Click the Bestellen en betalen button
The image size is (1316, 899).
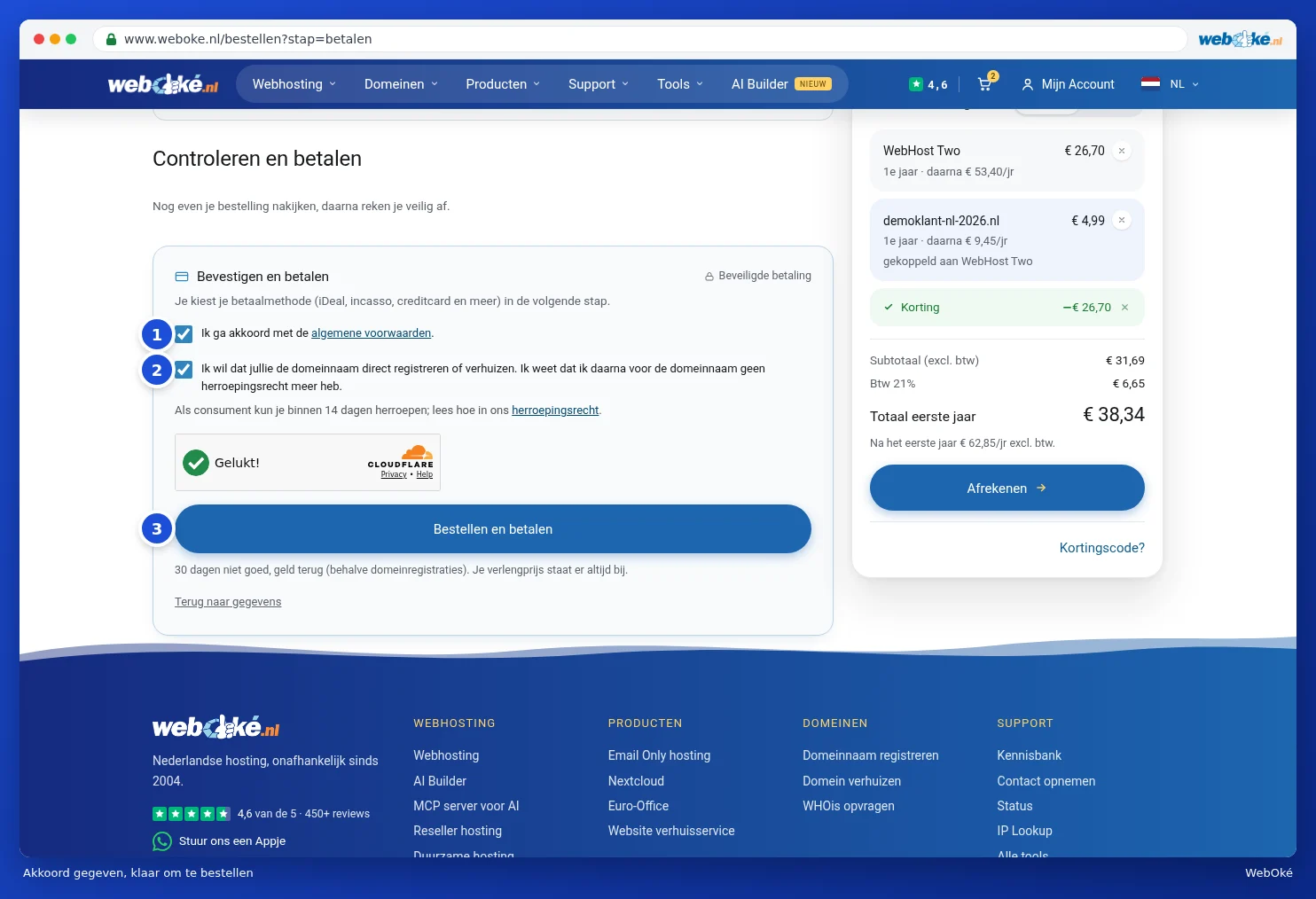coord(493,529)
